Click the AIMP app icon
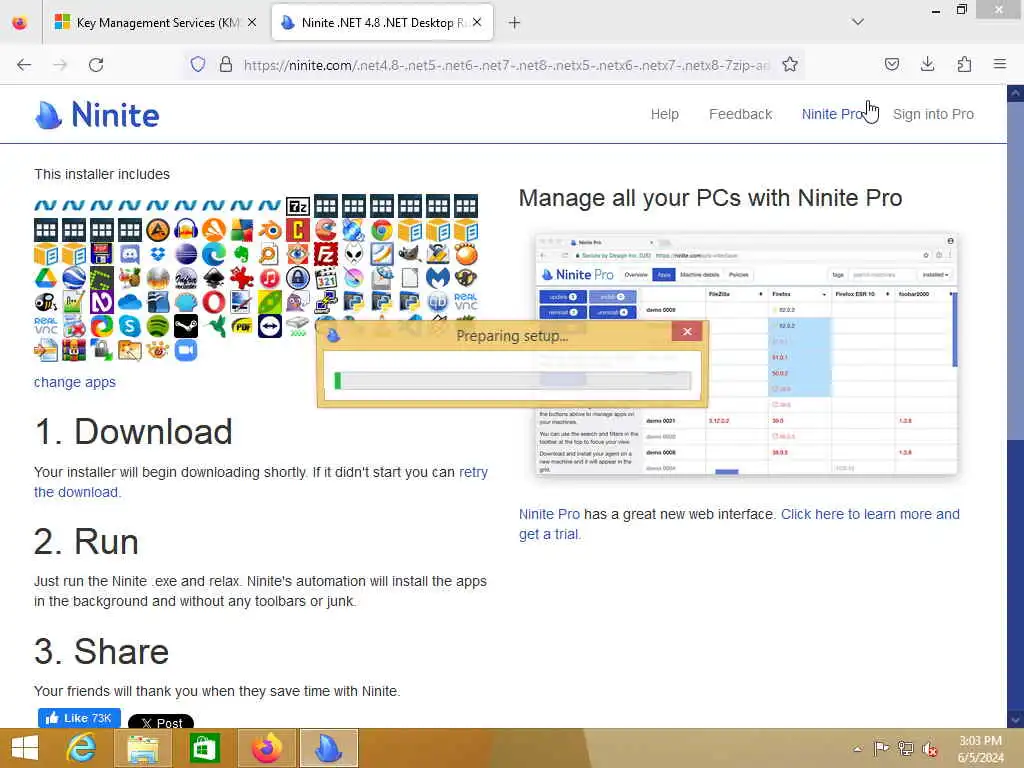The width and height of the screenshot is (1024, 768). point(158,231)
